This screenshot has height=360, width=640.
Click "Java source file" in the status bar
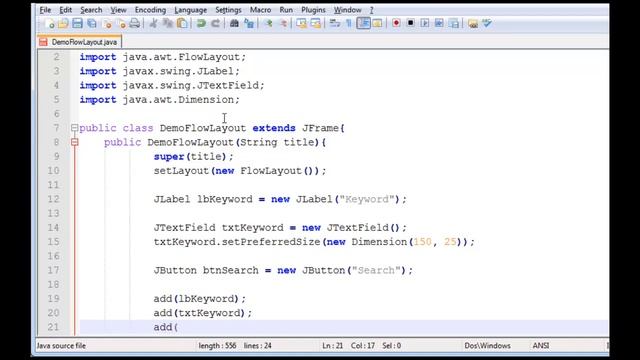pos(61,346)
